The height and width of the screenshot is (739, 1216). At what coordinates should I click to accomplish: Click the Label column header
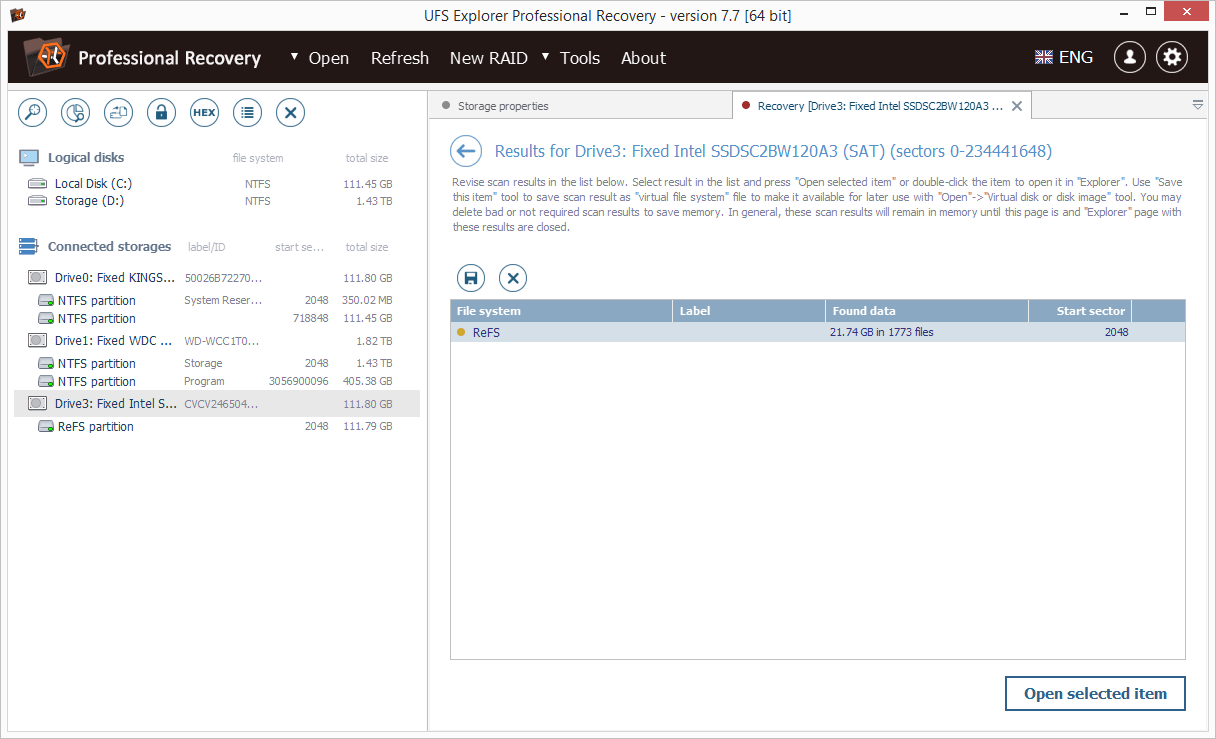coord(749,311)
